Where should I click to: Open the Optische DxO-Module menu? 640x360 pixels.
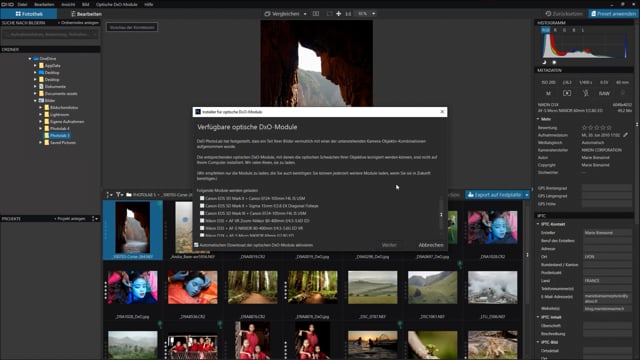pos(116,4)
